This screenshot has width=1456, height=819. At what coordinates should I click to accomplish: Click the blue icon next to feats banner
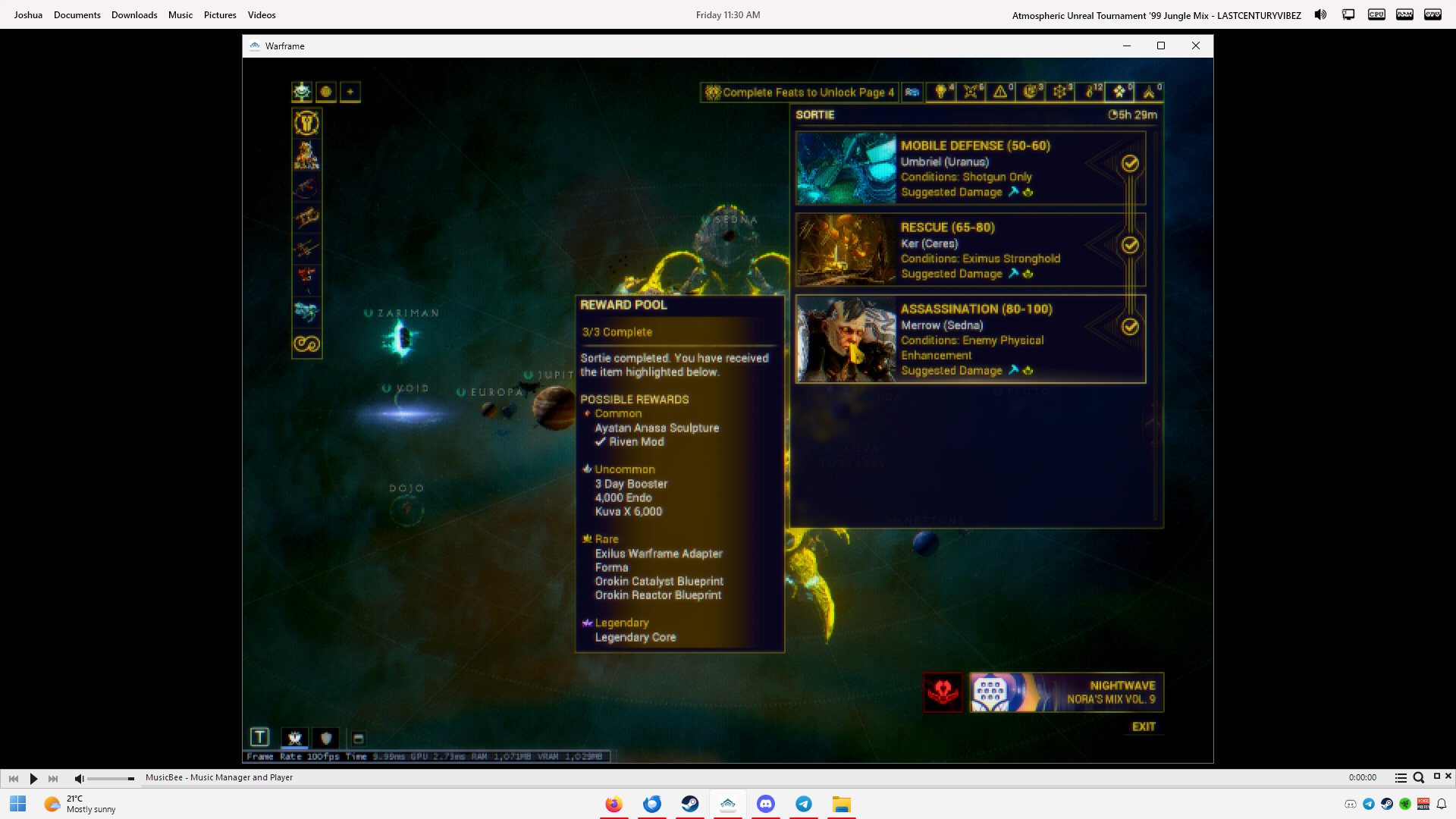pyautogui.click(x=912, y=92)
